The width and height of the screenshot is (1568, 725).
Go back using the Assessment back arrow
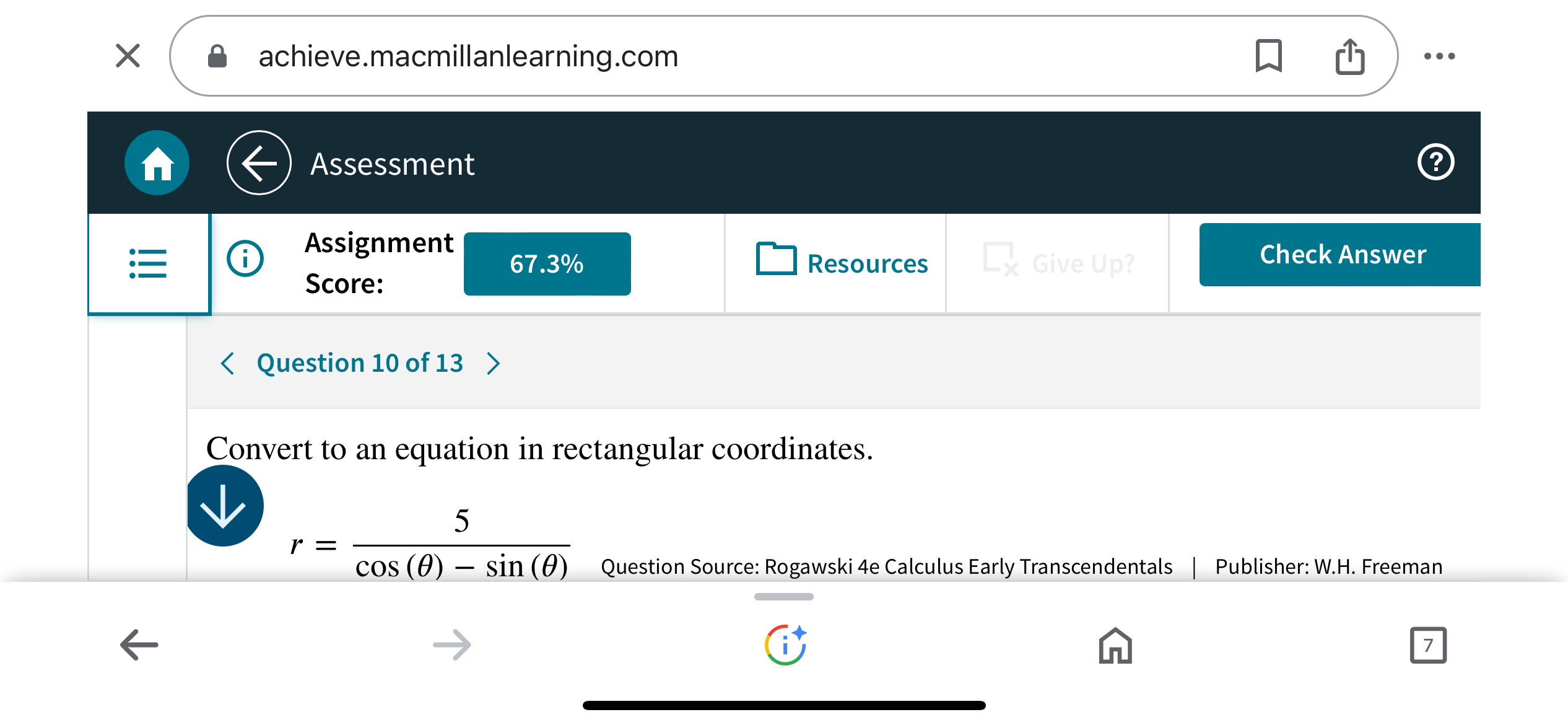[258, 162]
